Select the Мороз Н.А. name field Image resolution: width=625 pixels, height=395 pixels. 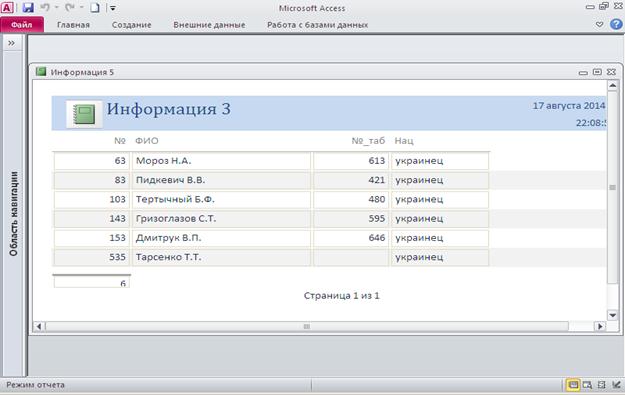221,161
